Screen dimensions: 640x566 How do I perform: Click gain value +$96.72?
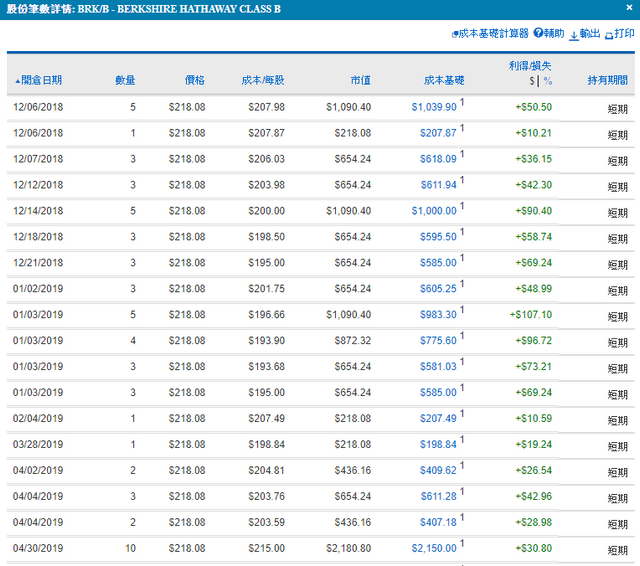point(533,341)
